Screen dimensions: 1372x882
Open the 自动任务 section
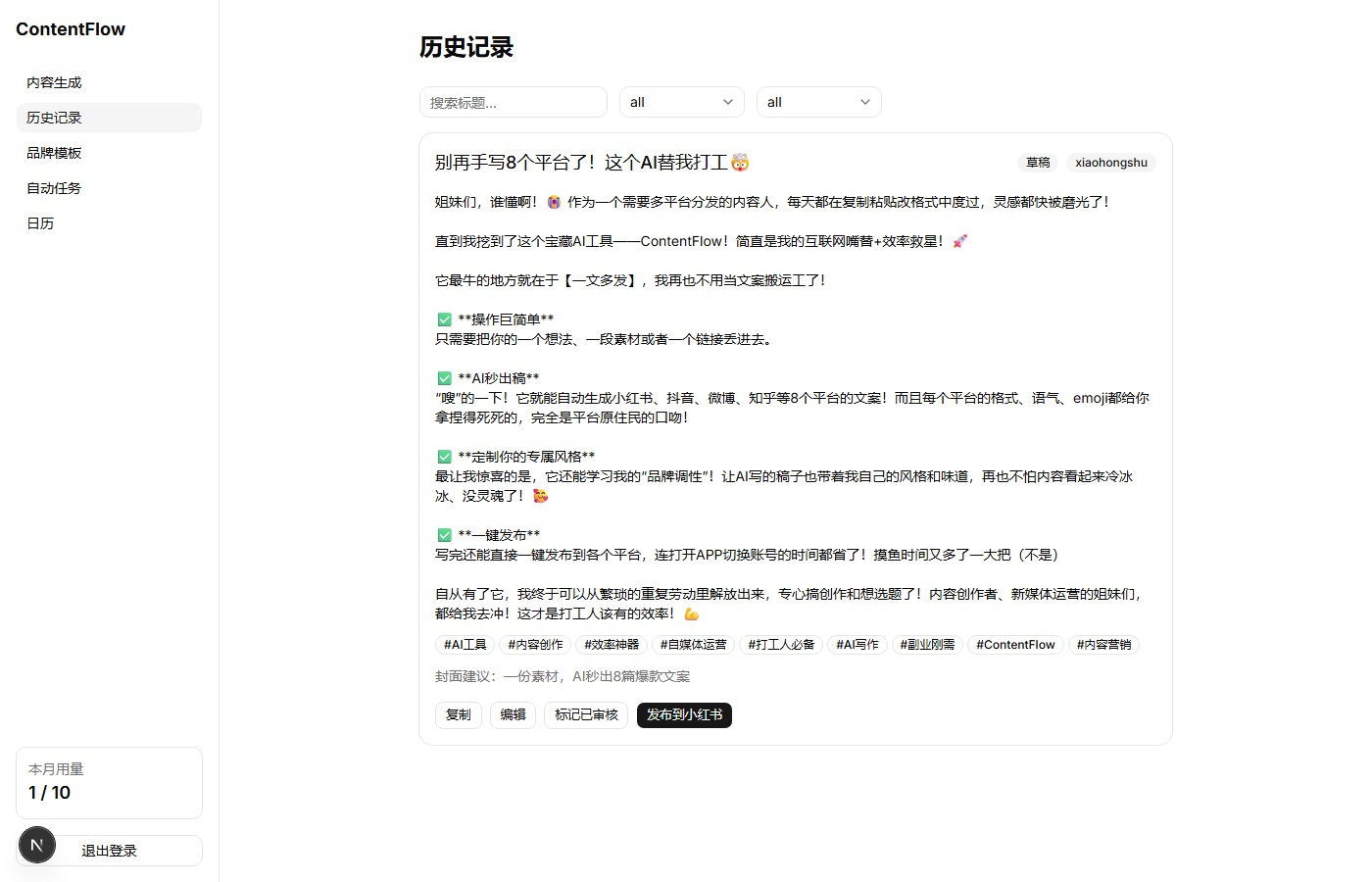click(x=54, y=187)
